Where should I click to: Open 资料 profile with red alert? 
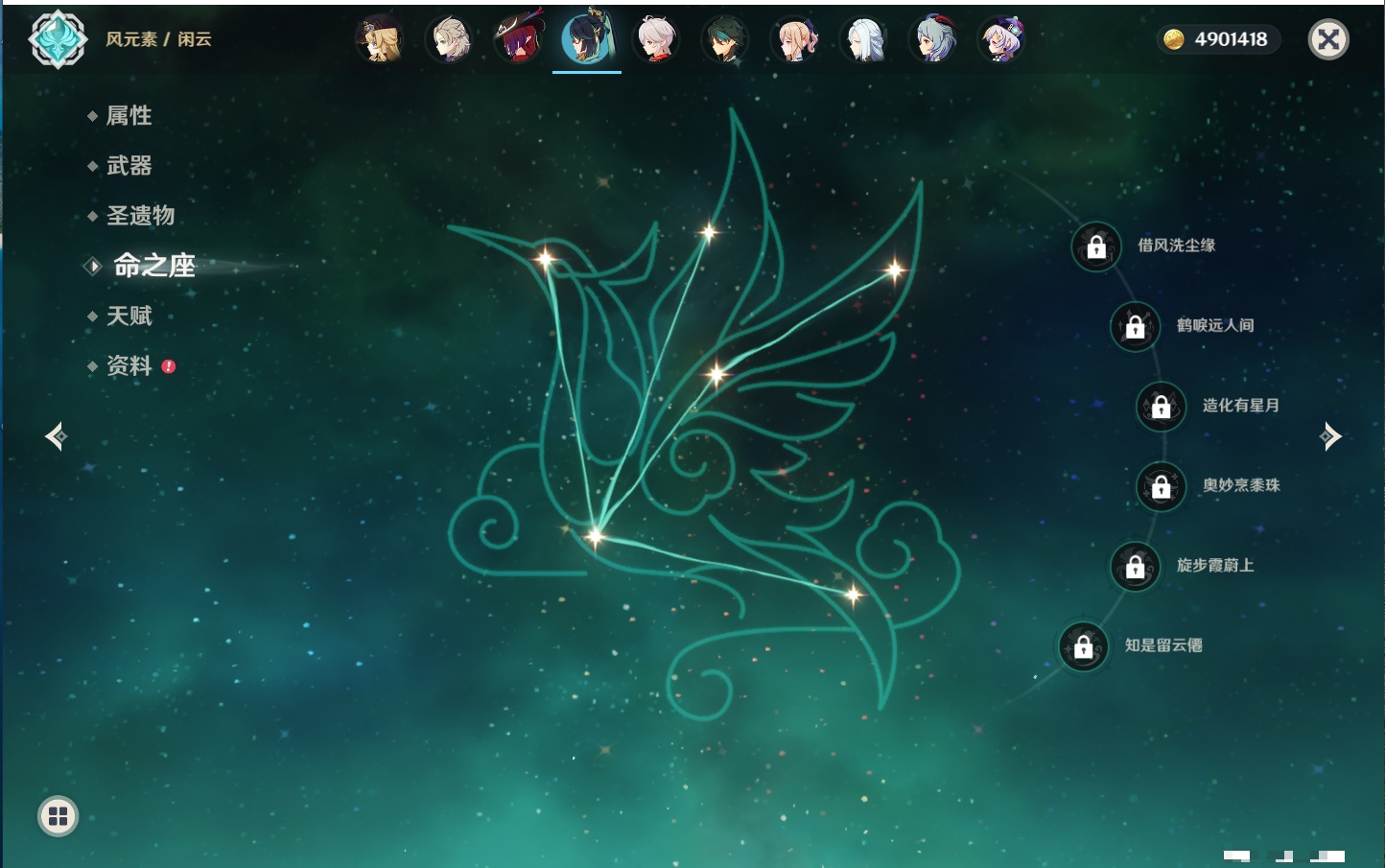pyautogui.click(x=130, y=365)
